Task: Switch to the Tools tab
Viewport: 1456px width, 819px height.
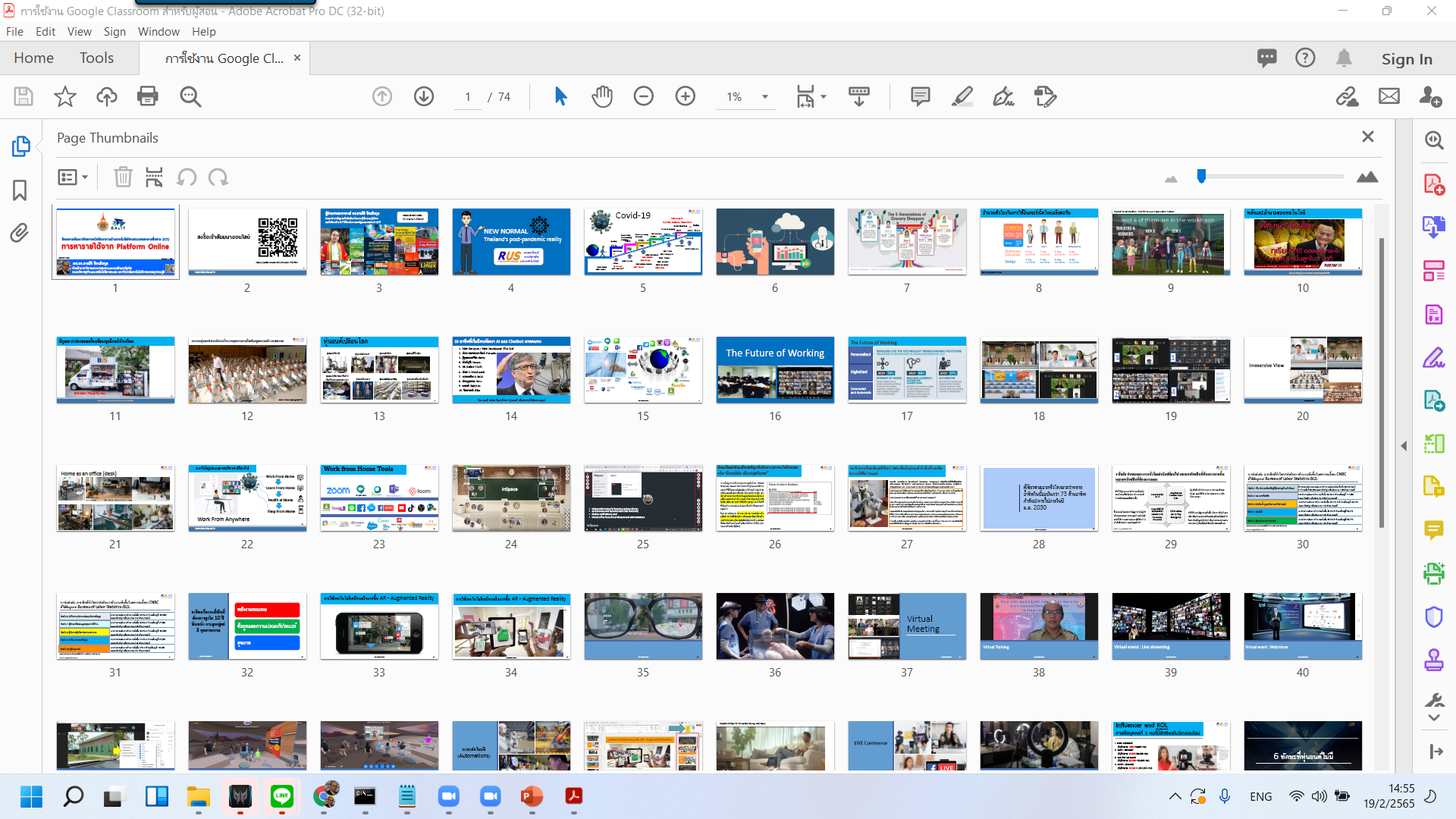Action: (x=96, y=58)
